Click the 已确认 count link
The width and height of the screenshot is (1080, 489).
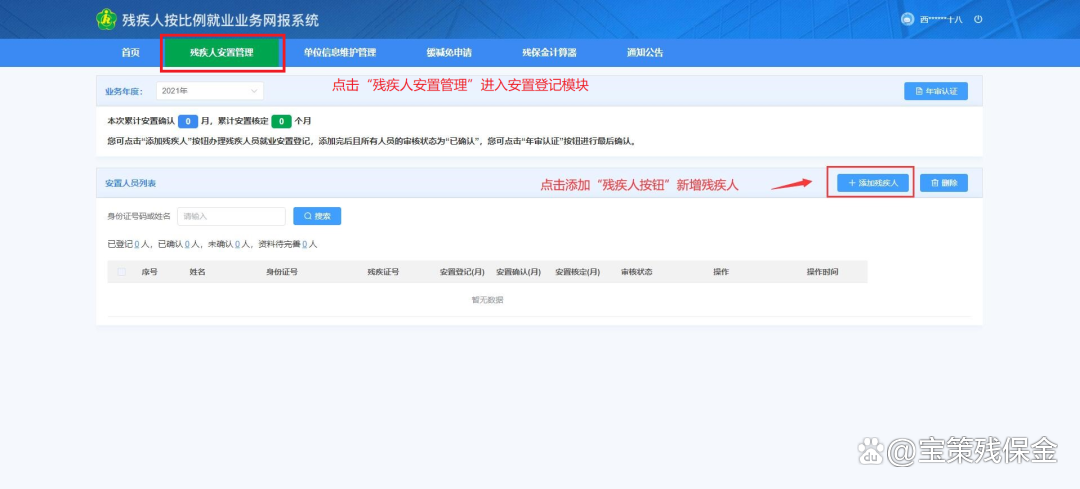(x=187, y=244)
